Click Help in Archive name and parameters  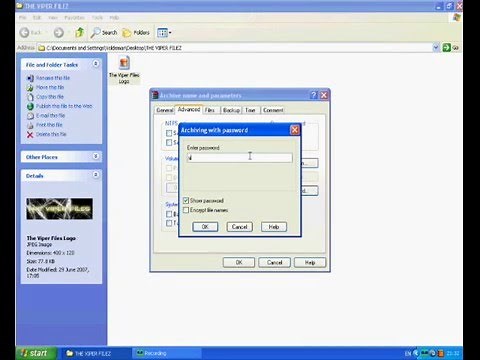pyautogui.click(x=310, y=262)
